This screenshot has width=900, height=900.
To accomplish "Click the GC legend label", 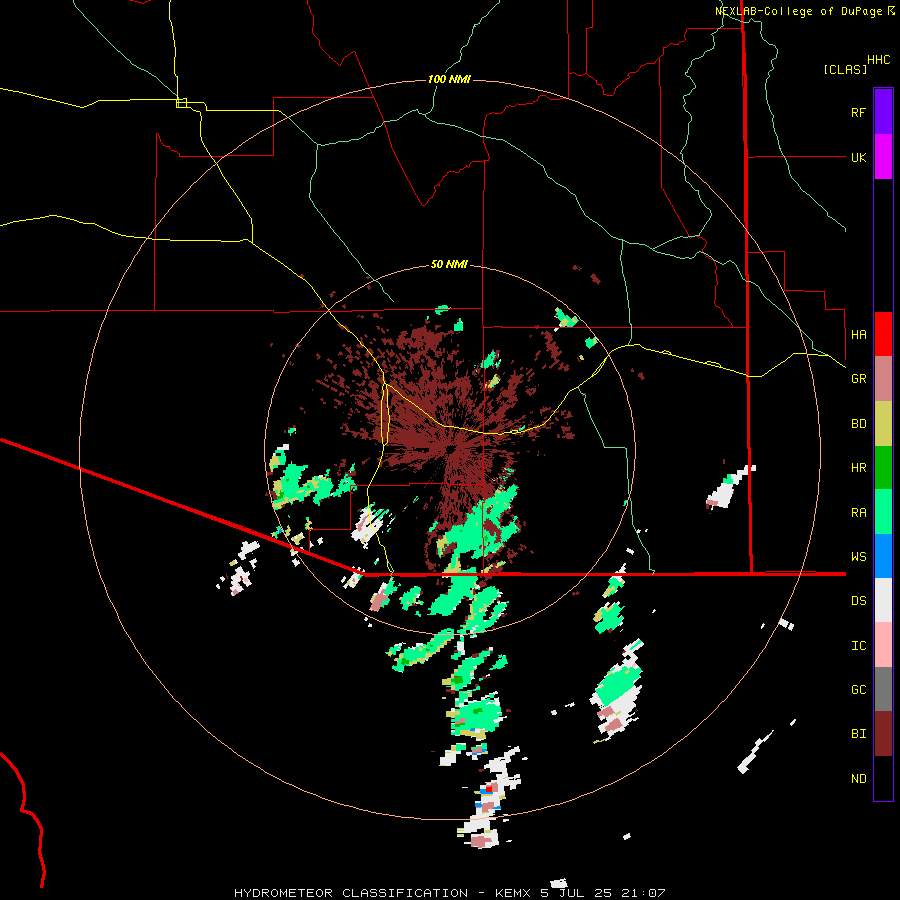I will pyautogui.click(x=858, y=690).
